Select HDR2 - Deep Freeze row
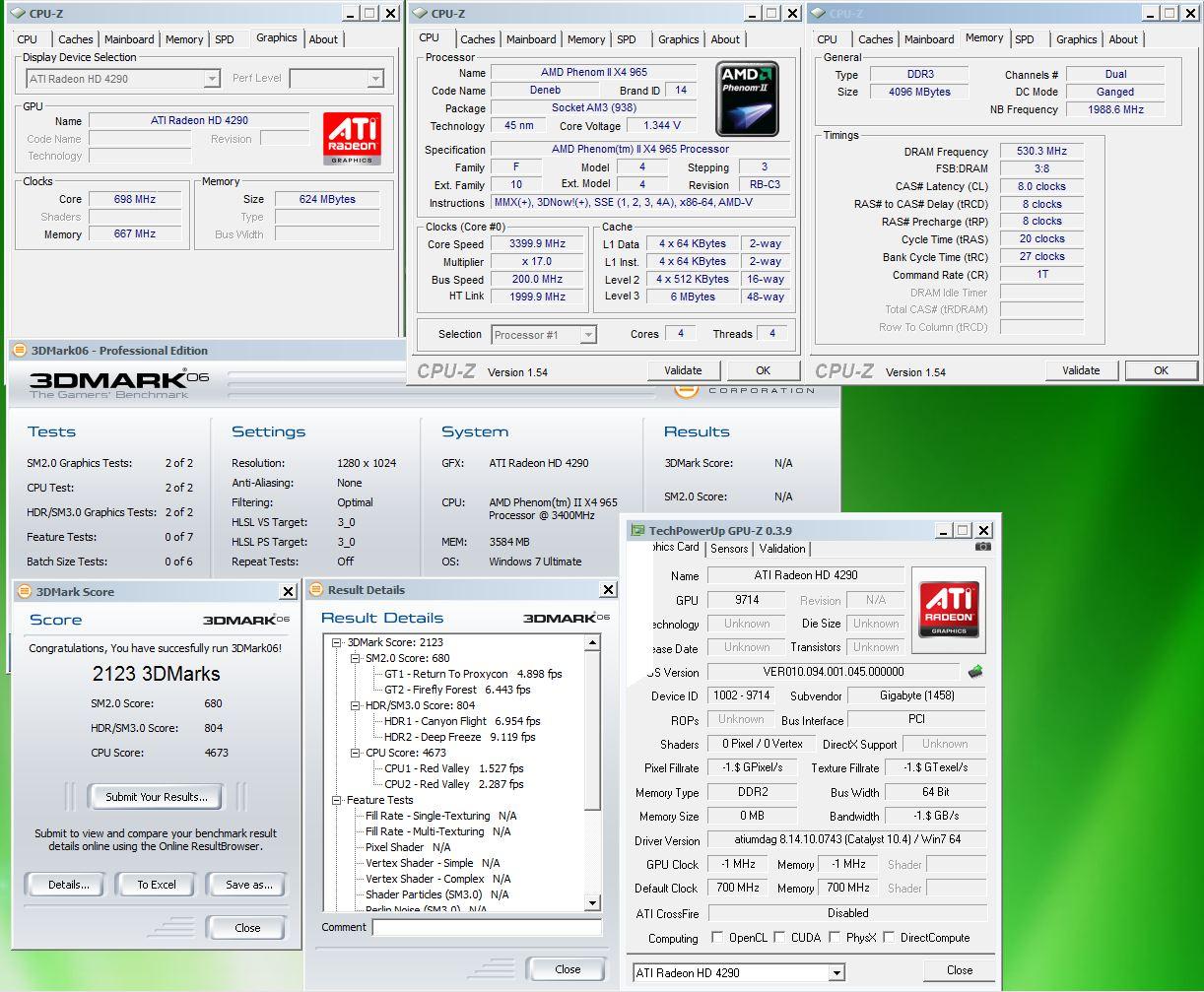This screenshot has width=1204, height=992. click(459, 737)
